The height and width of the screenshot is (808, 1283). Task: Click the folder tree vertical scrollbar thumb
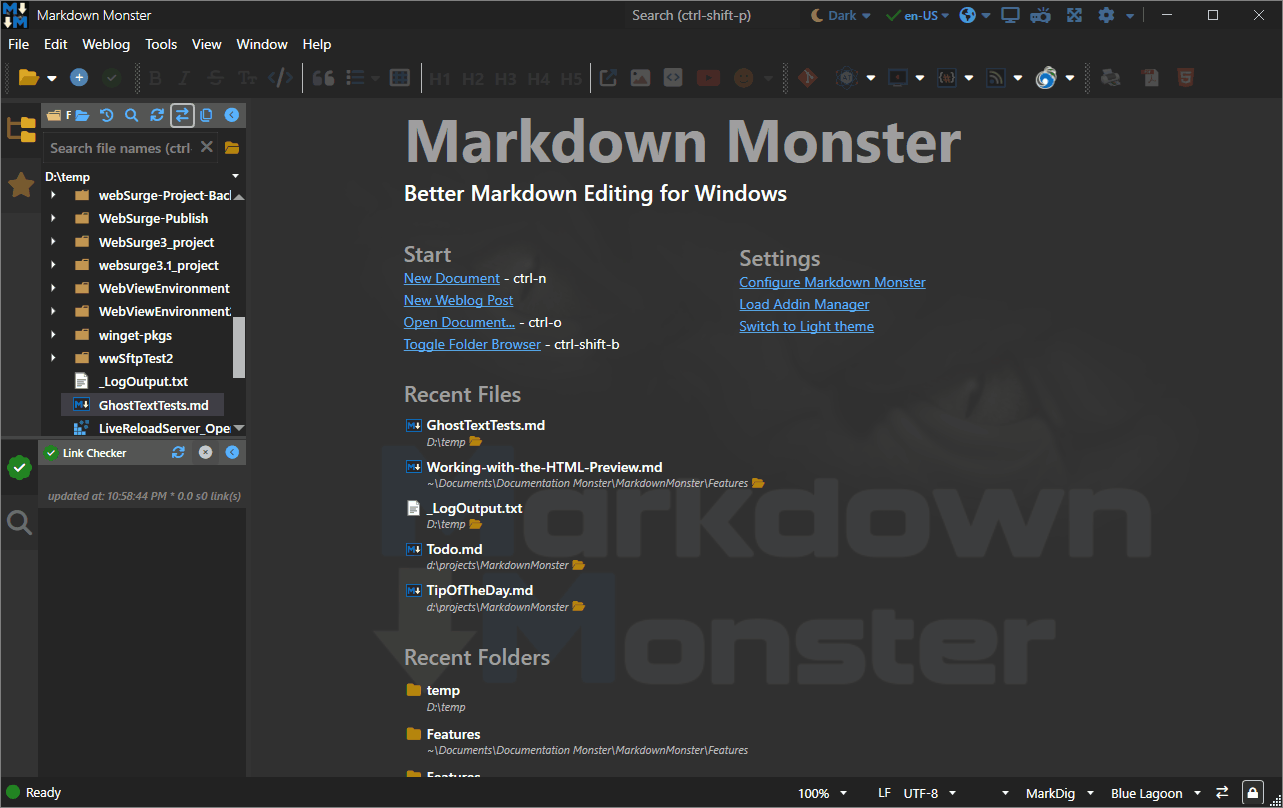click(x=239, y=347)
